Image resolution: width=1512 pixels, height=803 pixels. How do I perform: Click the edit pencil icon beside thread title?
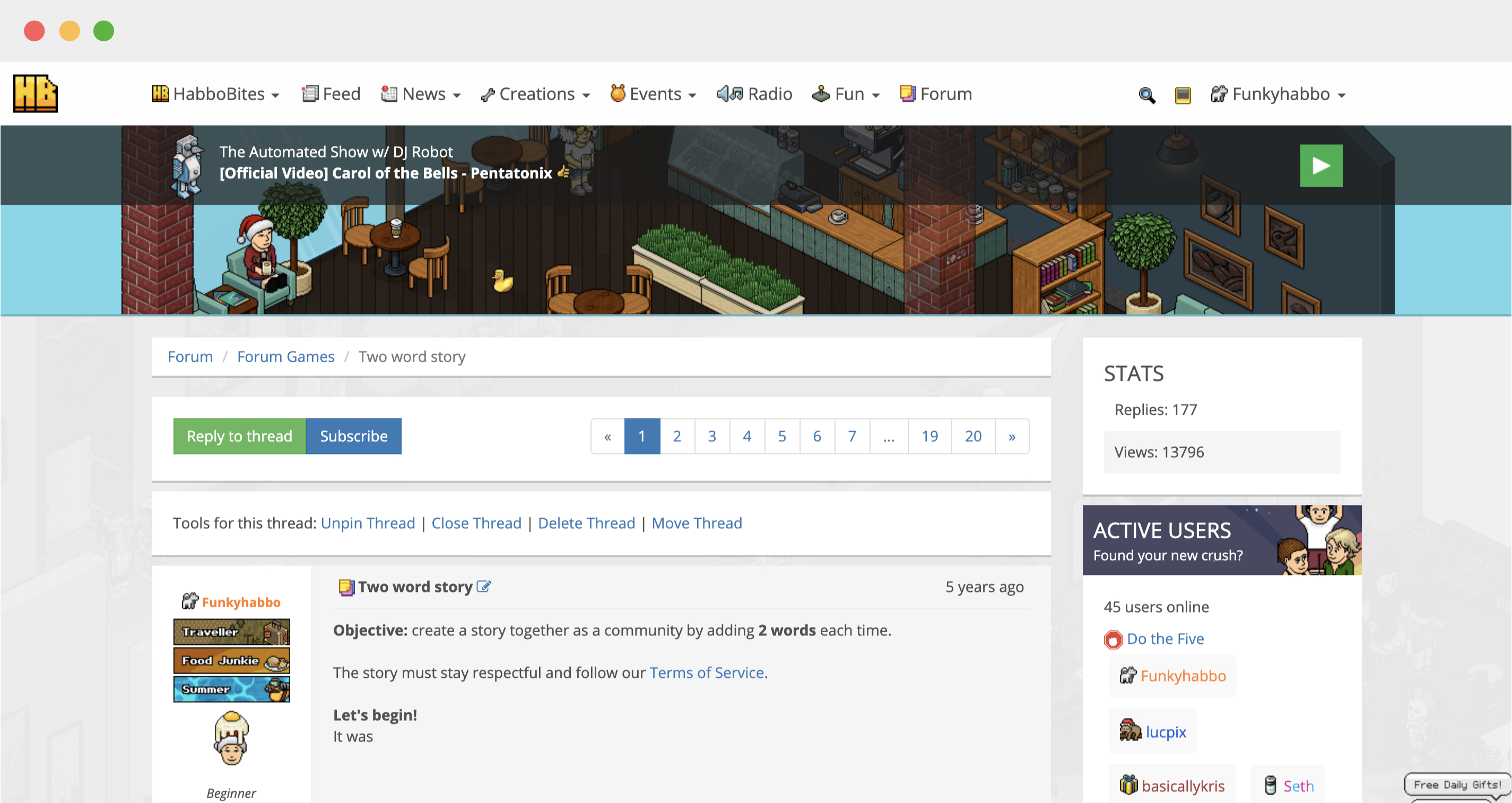(483, 587)
